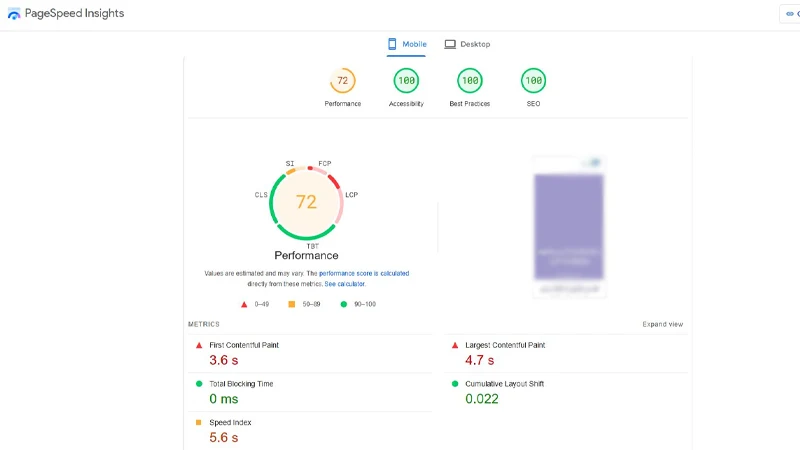This screenshot has width=800, height=450.
Task: Click the red triangle beside Largest Contentful Paint
Action: [x=455, y=345]
